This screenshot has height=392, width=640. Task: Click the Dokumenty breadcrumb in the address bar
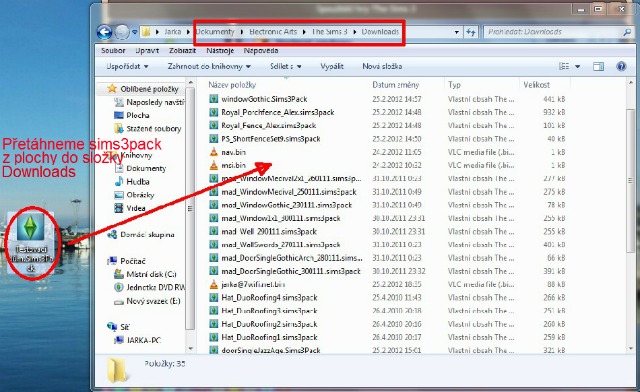click(x=215, y=31)
